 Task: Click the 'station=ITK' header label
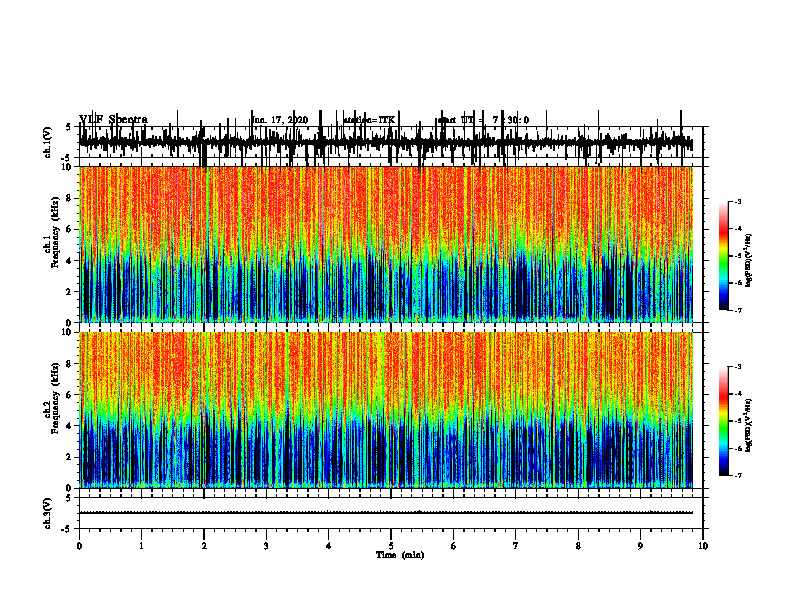pyautogui.click(x=369, y=120)
